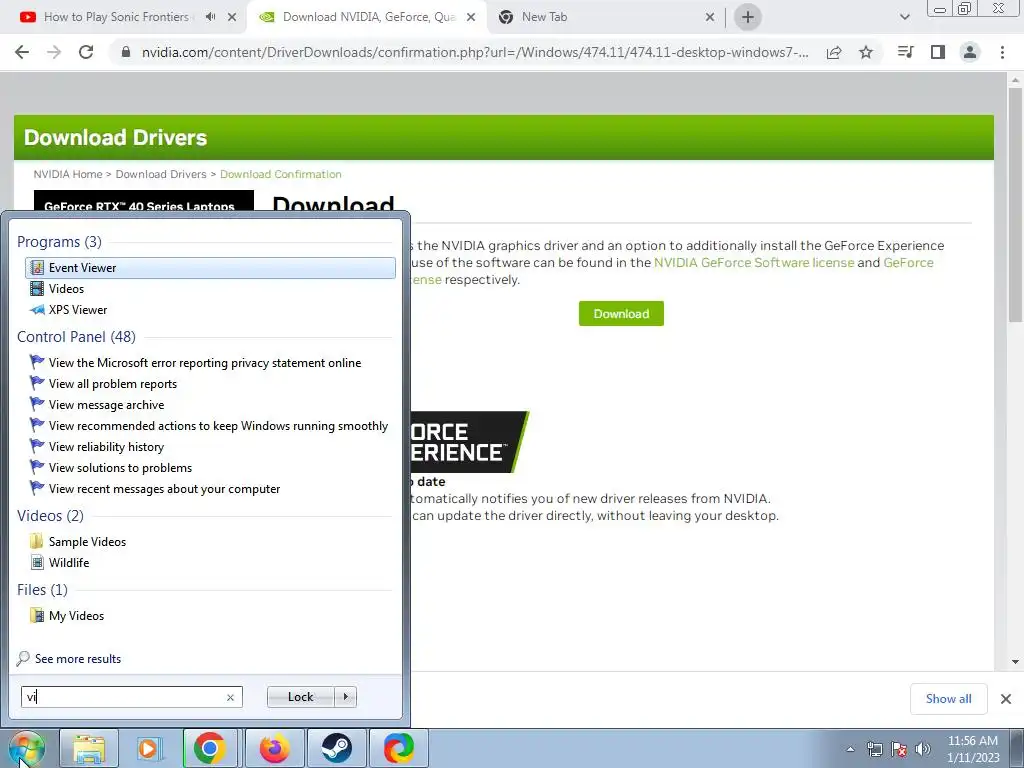1024x768 pixels.
Task: Open Microsoft Edge from the taskbar
Action: (x=398, y=748)
